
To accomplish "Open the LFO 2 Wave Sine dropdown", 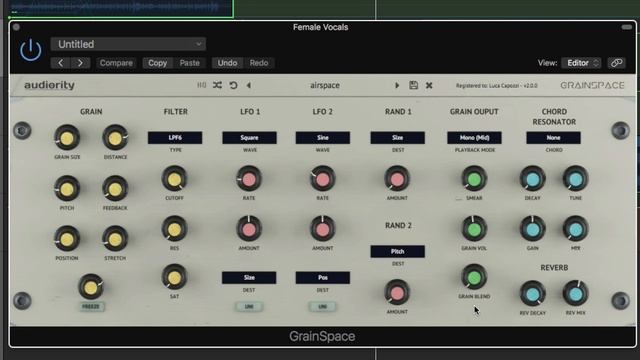I will click(x=322, y=138).
